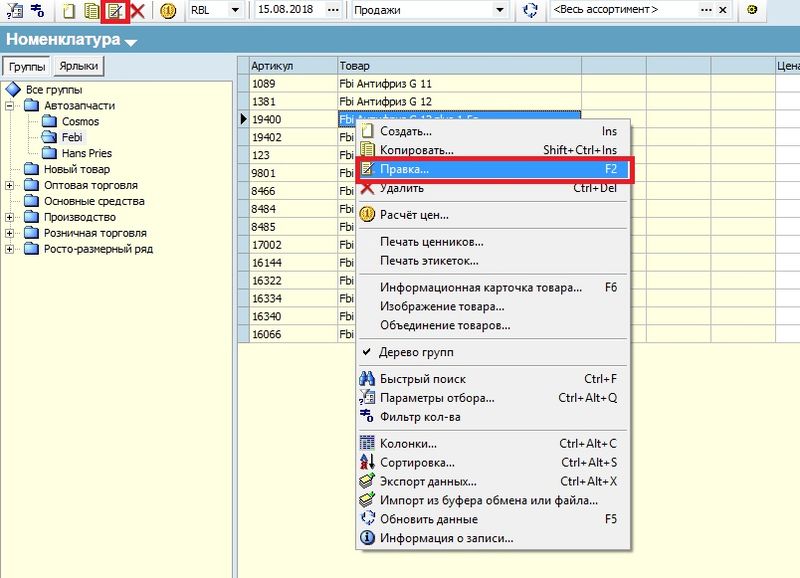800x578 pixels.
Task: Select Экспорт данных… menu entry
Action: click(493, 482)
